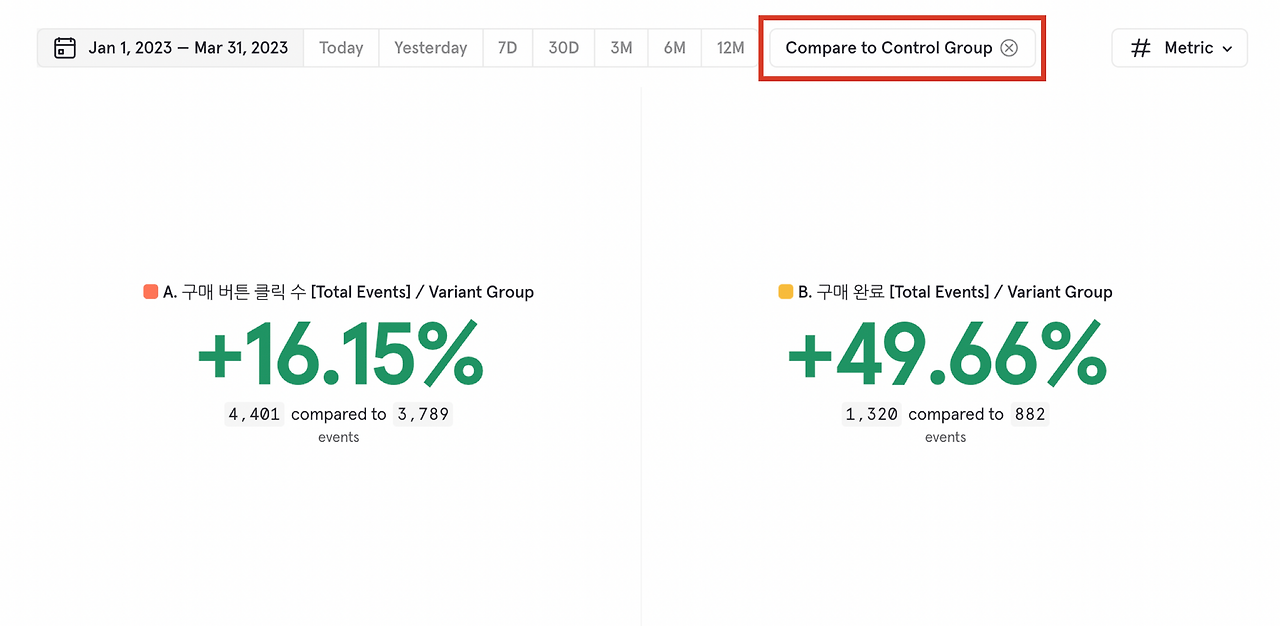Click the yellow swatch for metric B
Image resolution: width=1280 pixels, height=626 pixels.
[786, 292]
